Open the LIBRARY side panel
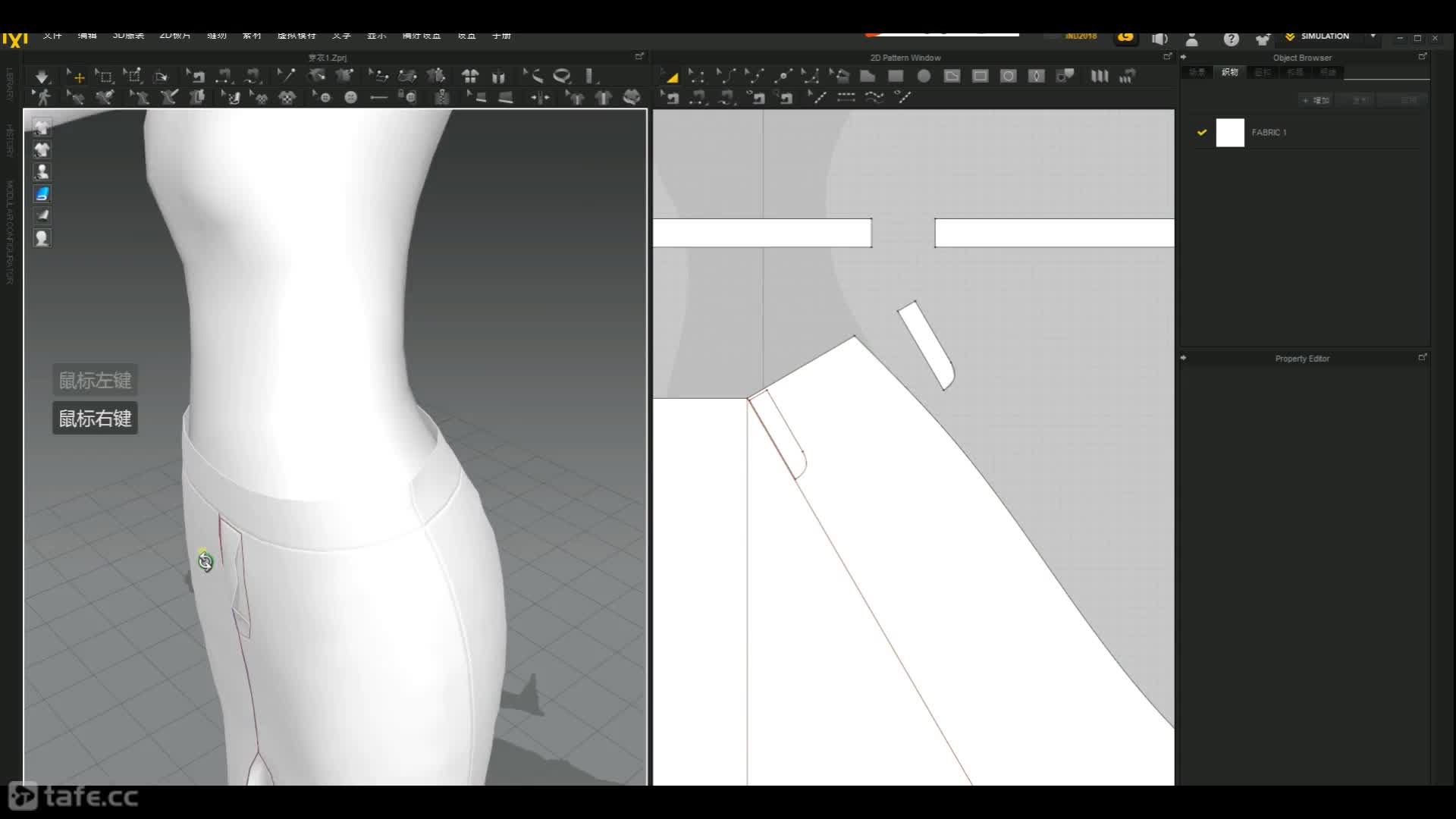 10,84
